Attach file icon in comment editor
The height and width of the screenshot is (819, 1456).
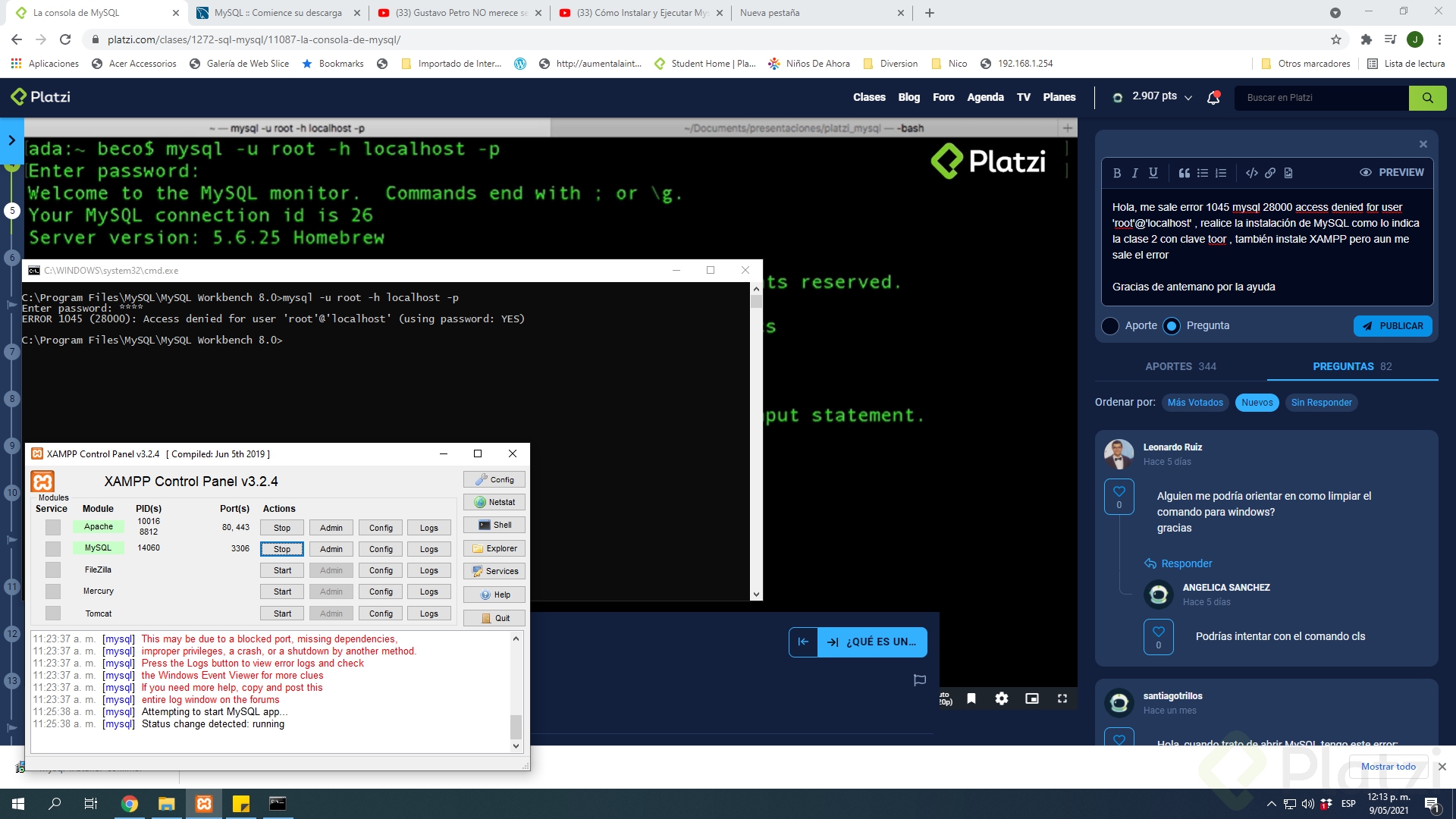coord(1288,173)
